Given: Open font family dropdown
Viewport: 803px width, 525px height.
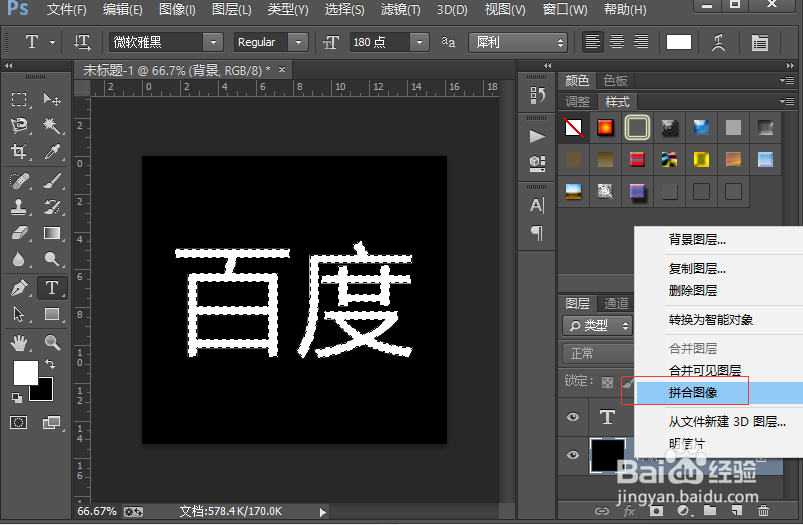Looking at the screenshot, I should coord(213,42).
